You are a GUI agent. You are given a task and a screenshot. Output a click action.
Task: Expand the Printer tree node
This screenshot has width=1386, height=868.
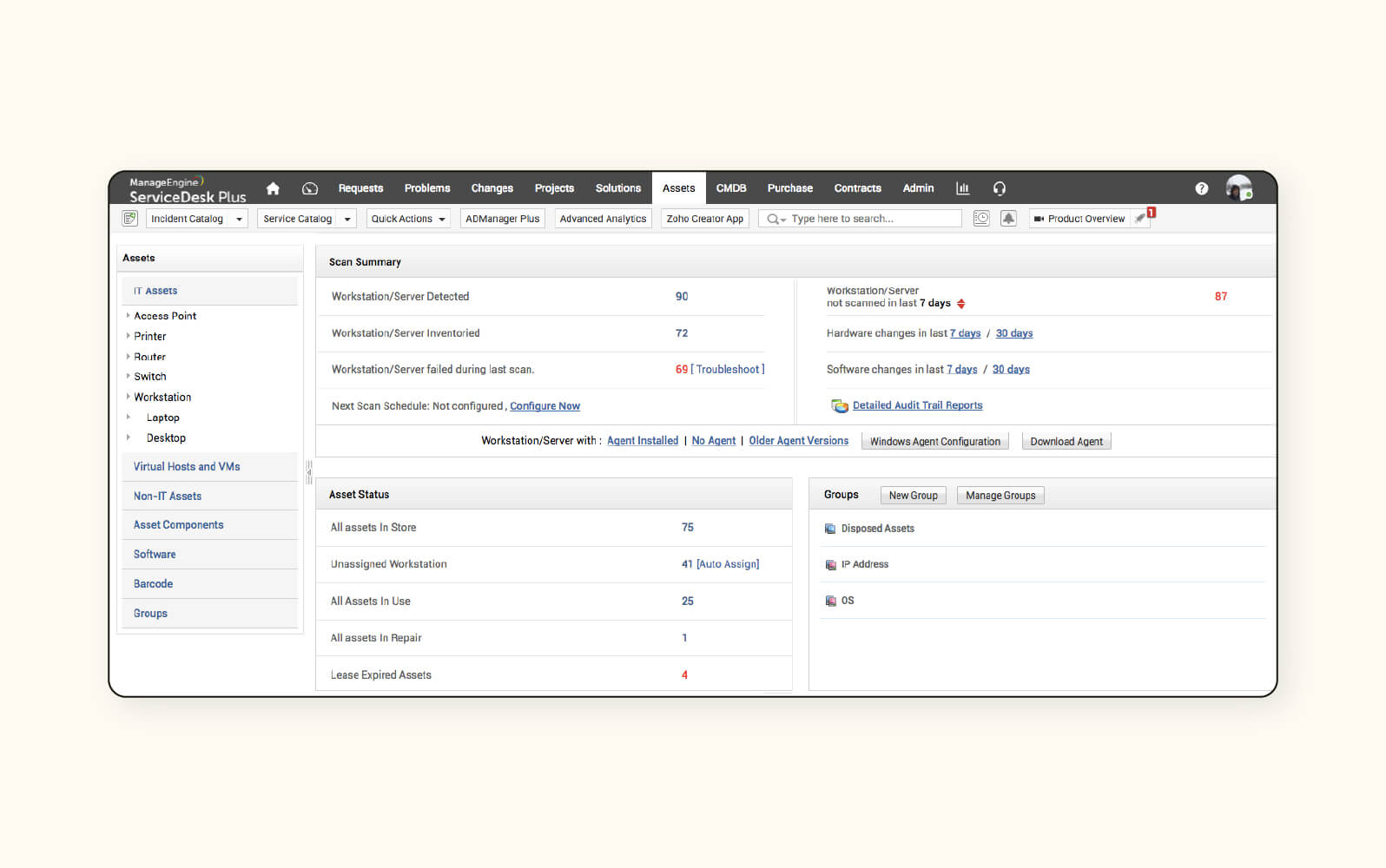click(x=128, y=336)
